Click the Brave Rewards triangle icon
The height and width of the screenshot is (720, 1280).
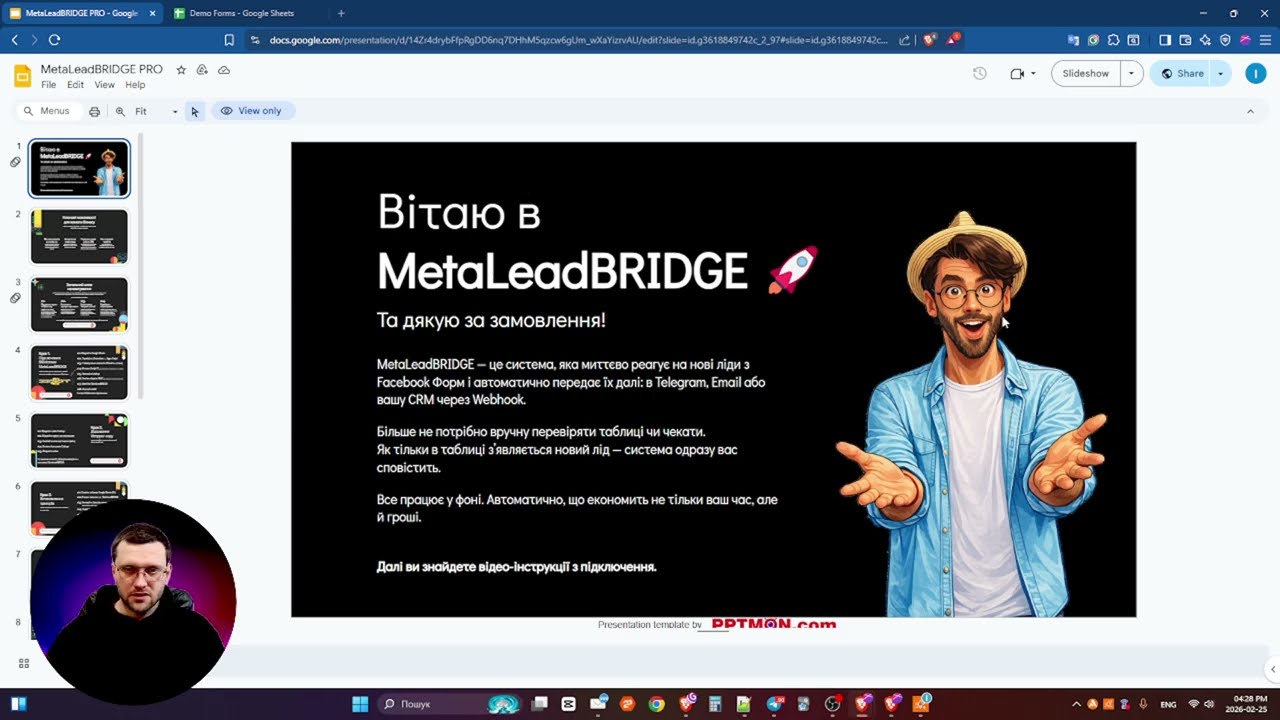(x=953, y=40)
